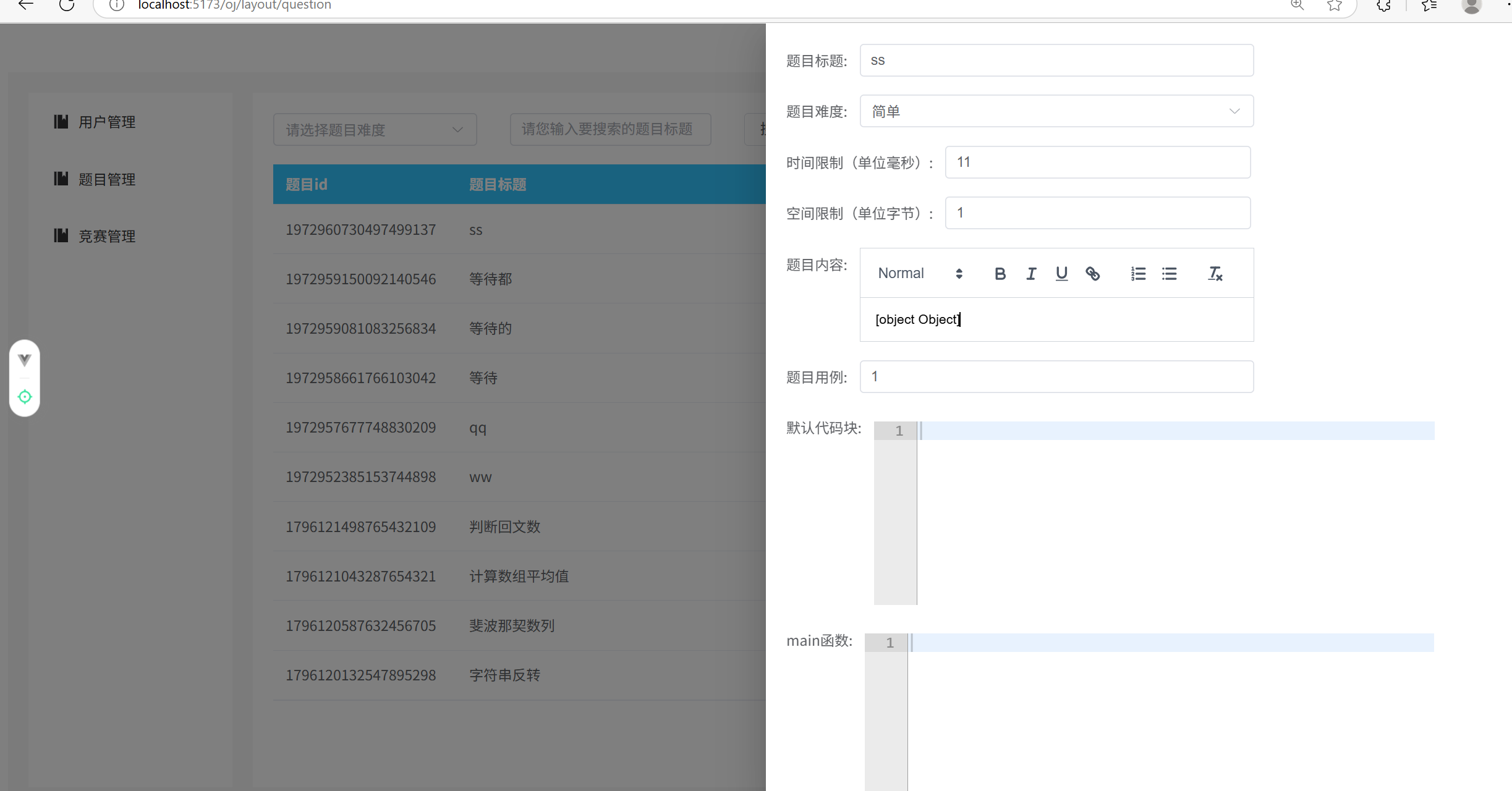
Task: Click the 题目用例 input field
Action: (1056, 377)
